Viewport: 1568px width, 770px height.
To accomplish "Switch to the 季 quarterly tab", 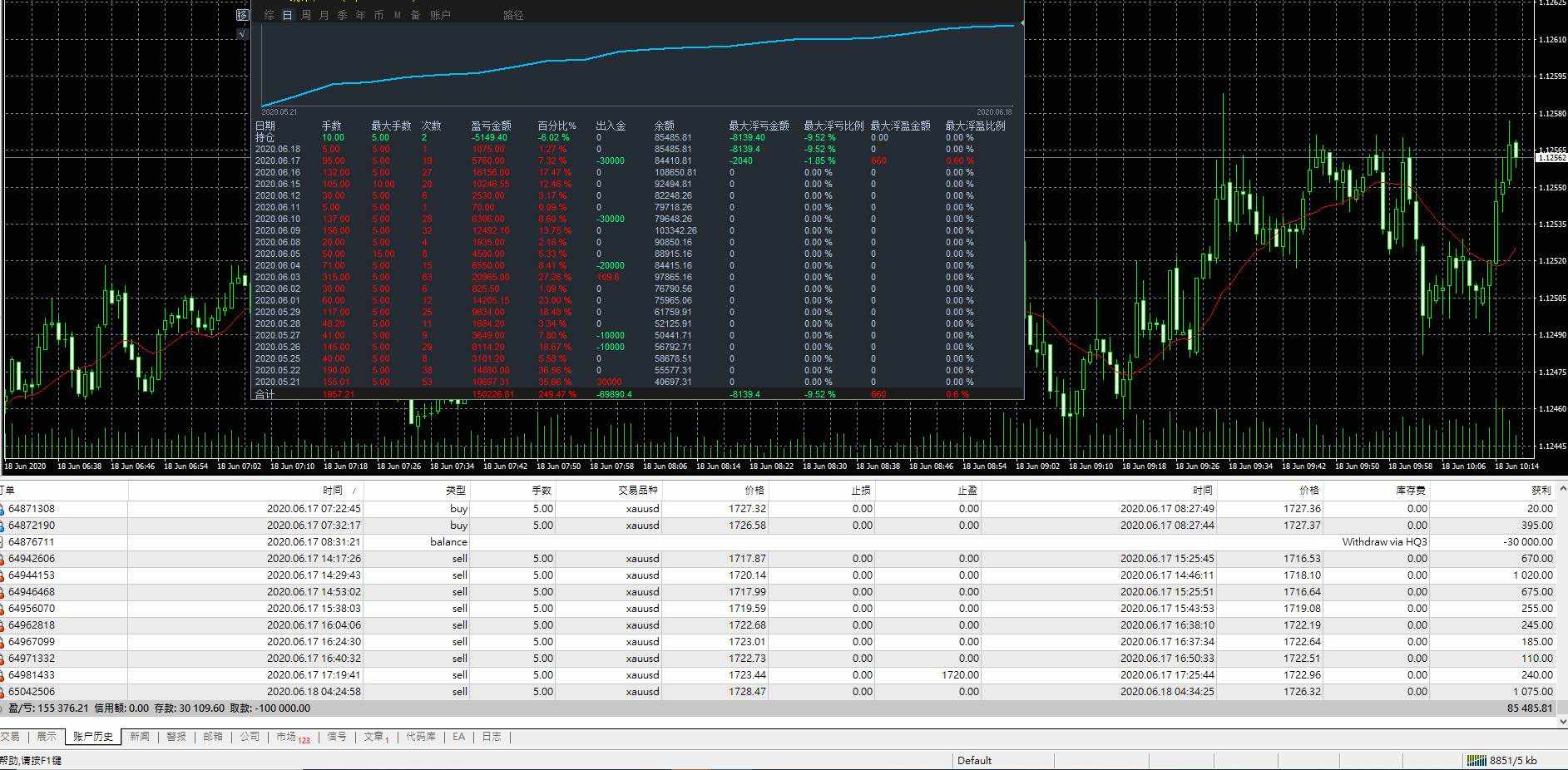I will [x=342, y=15].
